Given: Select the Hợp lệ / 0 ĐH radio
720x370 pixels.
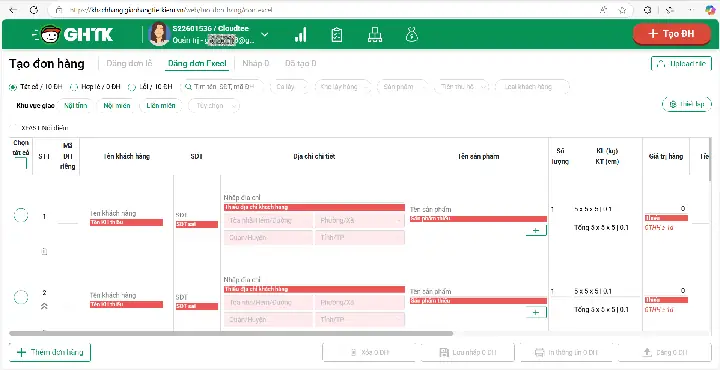Looking at the screenshot, I should (x=73, y=87).
